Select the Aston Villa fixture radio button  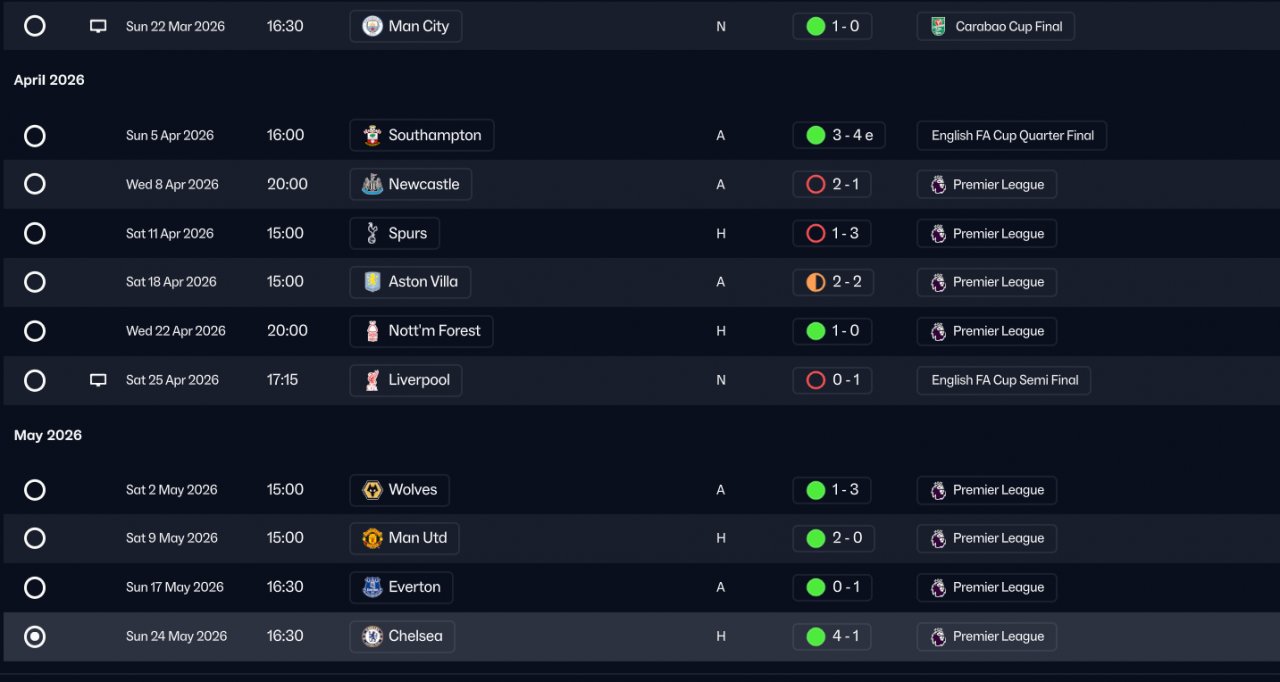[x=35, y=282]
